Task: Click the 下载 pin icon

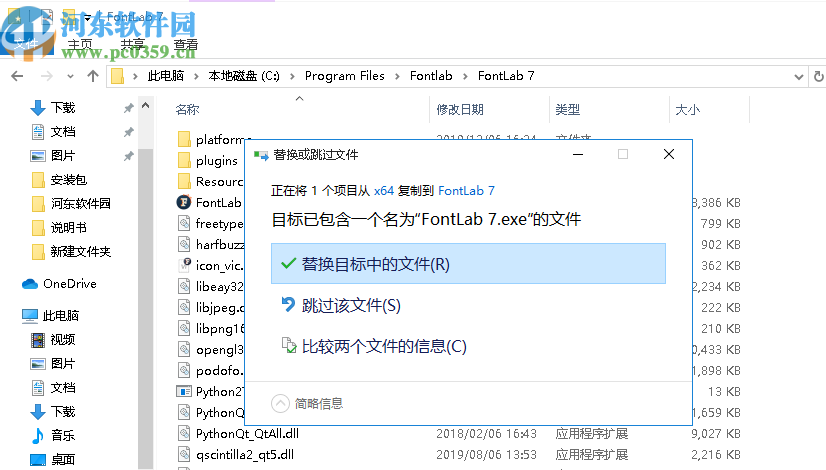Action: [129, 108]
